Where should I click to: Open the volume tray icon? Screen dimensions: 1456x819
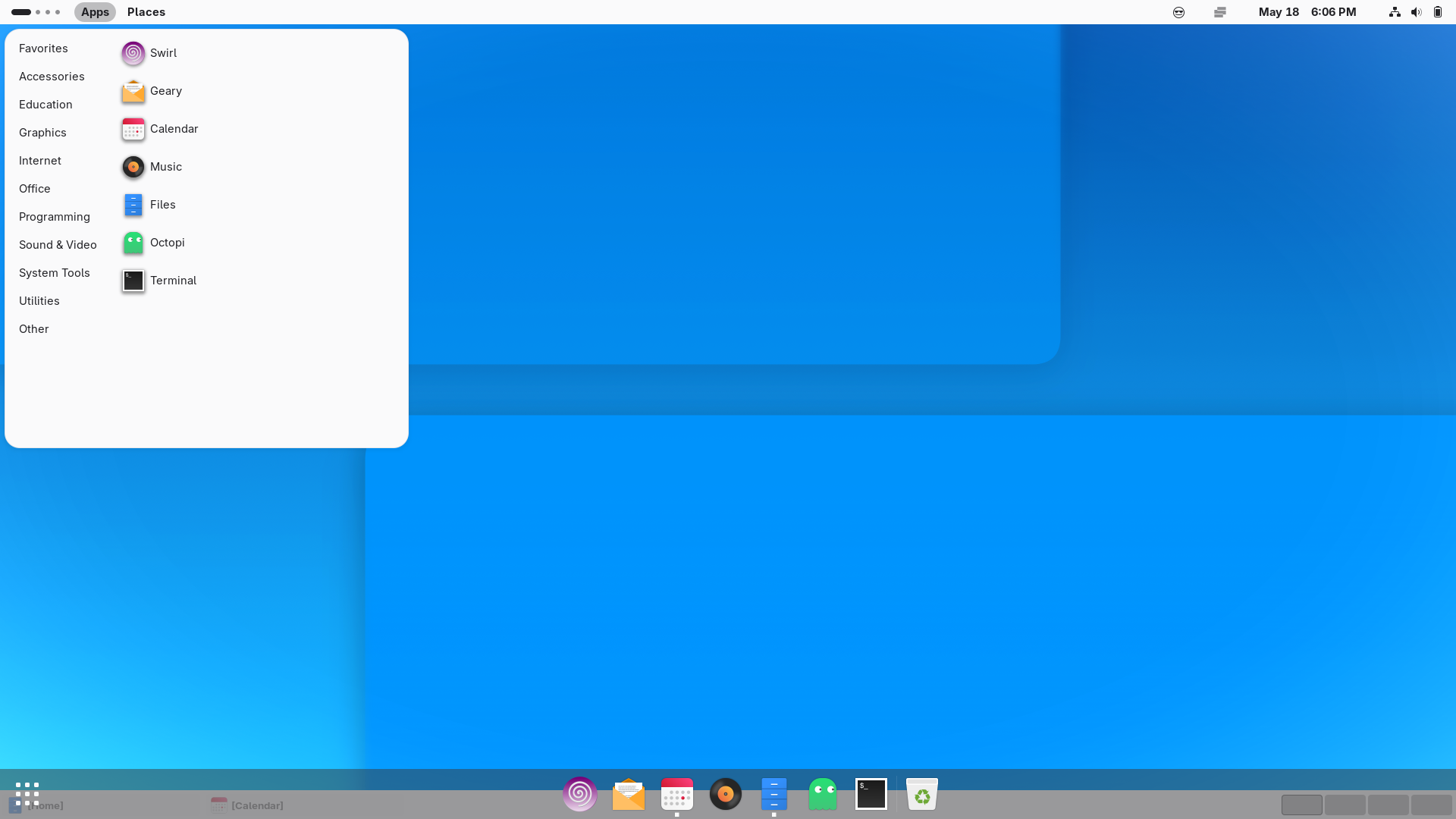(x=1416, y=12)
